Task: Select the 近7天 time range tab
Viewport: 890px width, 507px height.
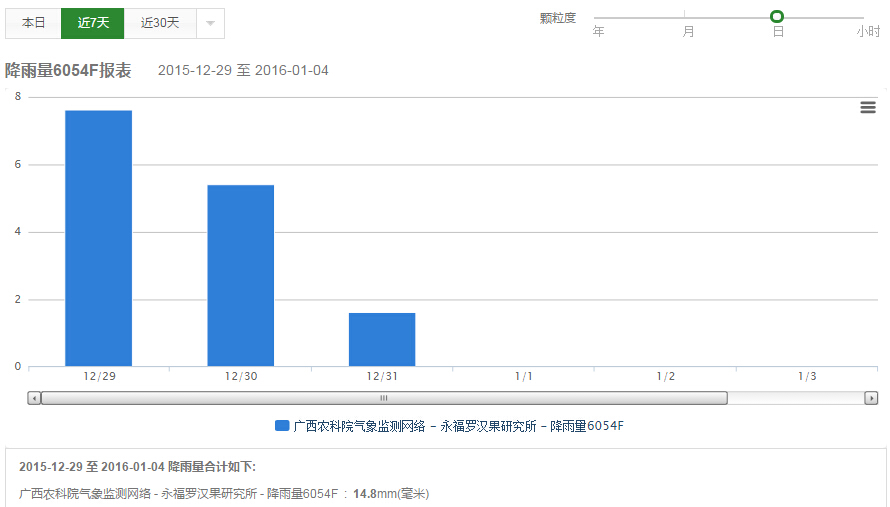Action: pyautogui.click(x=93, y=23)
